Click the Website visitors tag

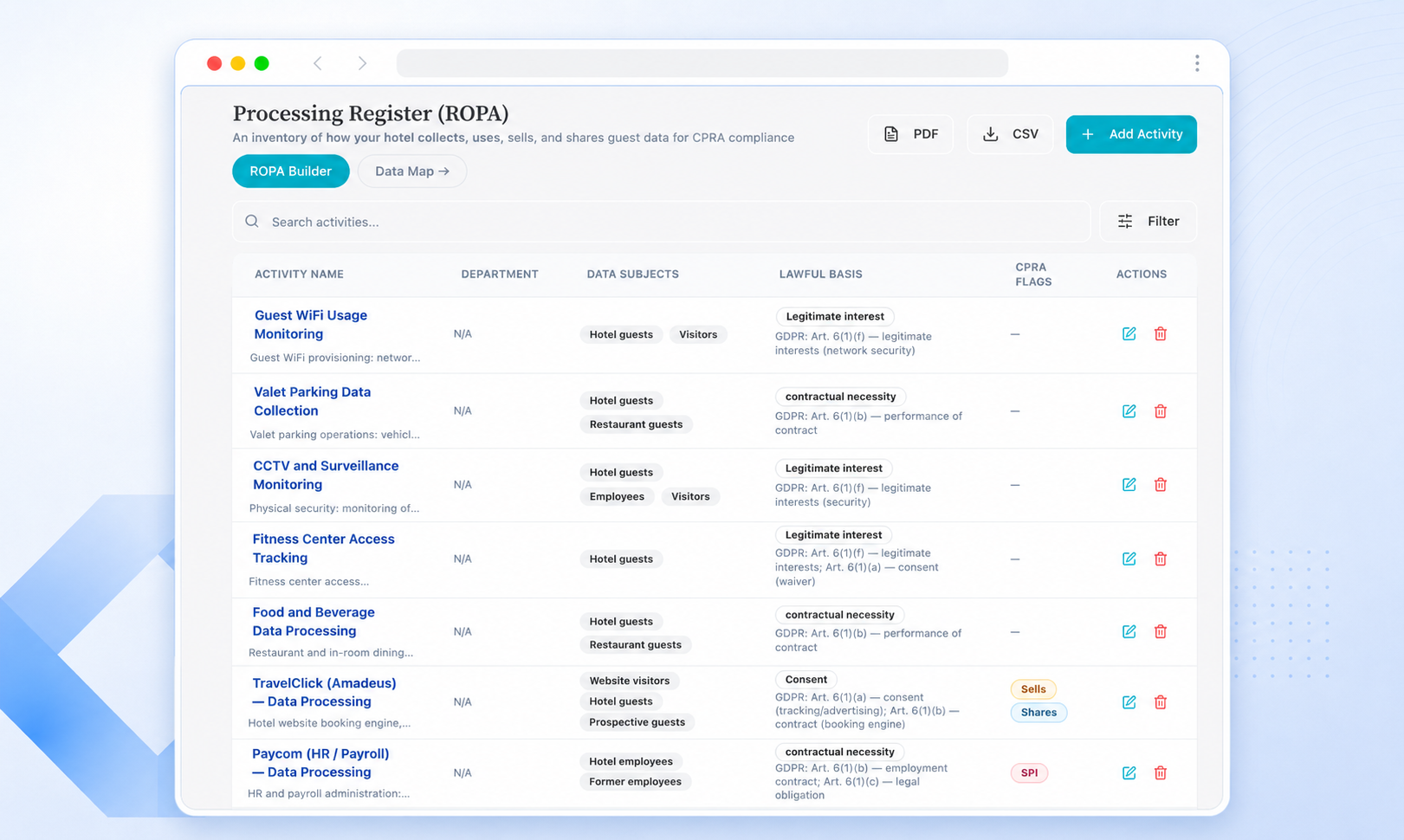click(630, 681)
